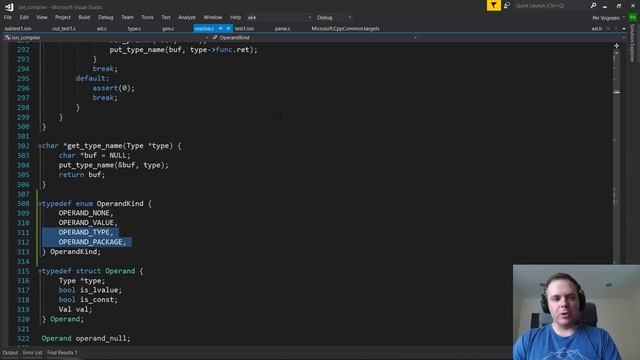Click 'bool is_const;' in Operand struct
The width and height of the screenshot is (640, 360).
tap(88, 300)
